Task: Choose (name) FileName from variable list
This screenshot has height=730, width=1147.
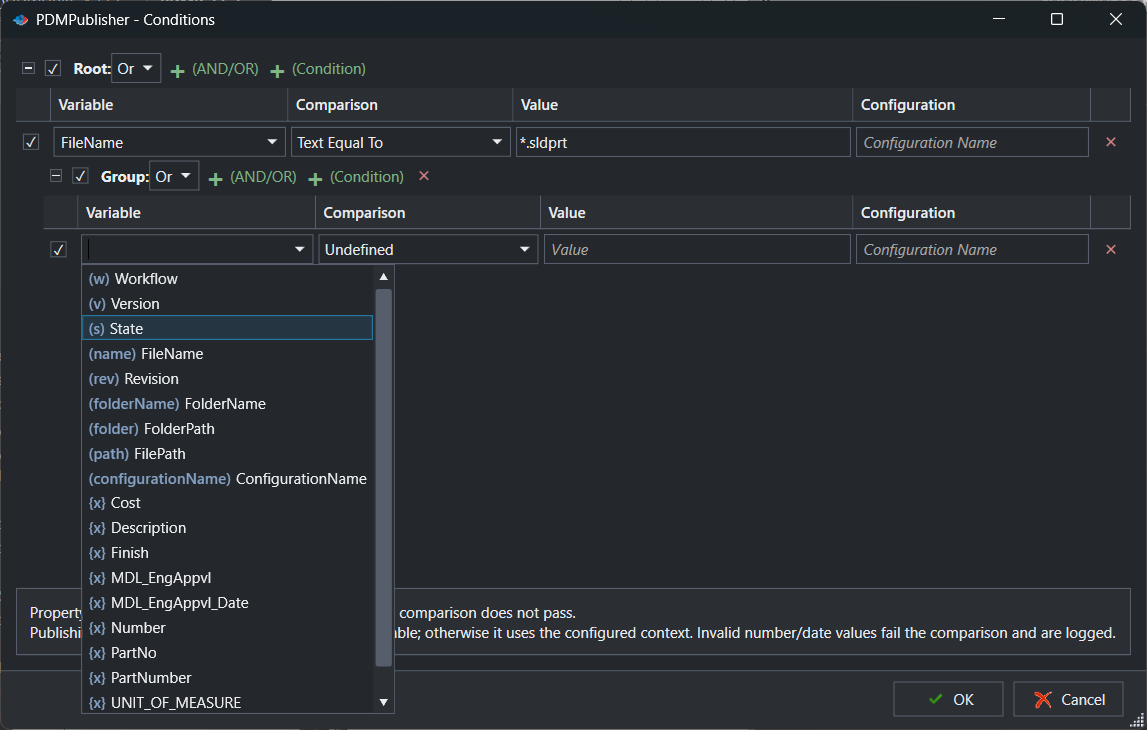Action: pos(227,353)
